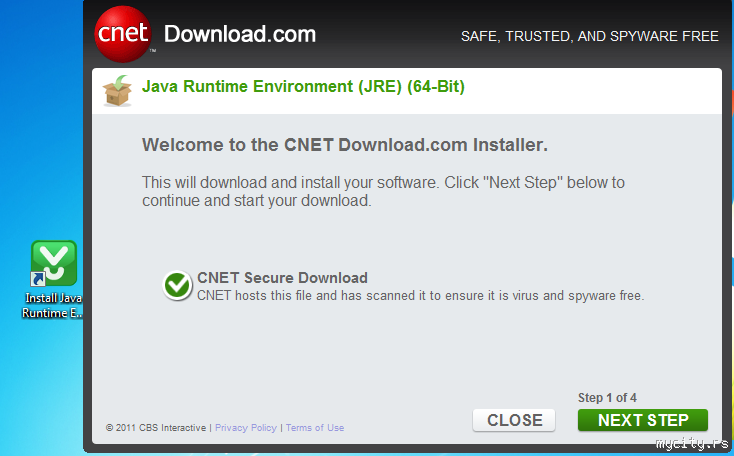Click 'Java Runtime Environment (JRE) (64-Bit)' heading
This screenshot has height=456, width=734.
point(303,87)
